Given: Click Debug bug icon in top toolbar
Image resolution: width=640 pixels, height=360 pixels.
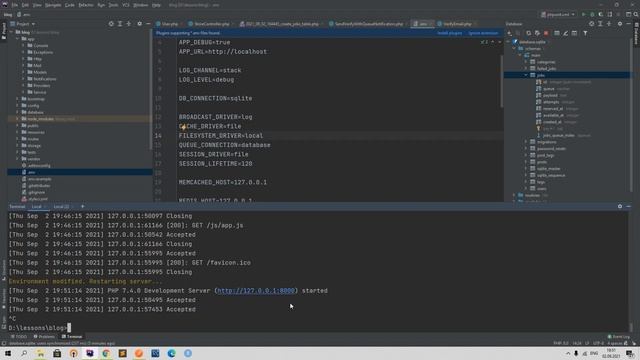Looking at the screenshot, I should 592,14.
